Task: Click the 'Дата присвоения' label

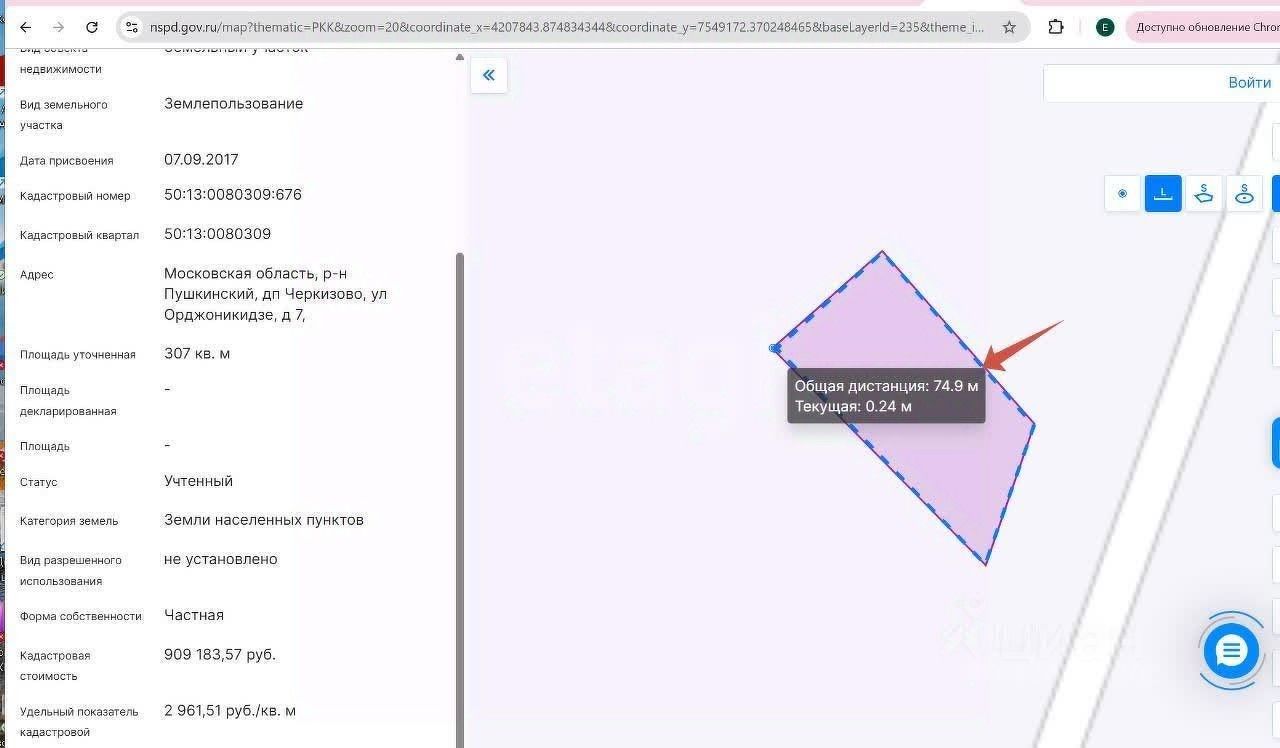Action: [x=67, y=161]
